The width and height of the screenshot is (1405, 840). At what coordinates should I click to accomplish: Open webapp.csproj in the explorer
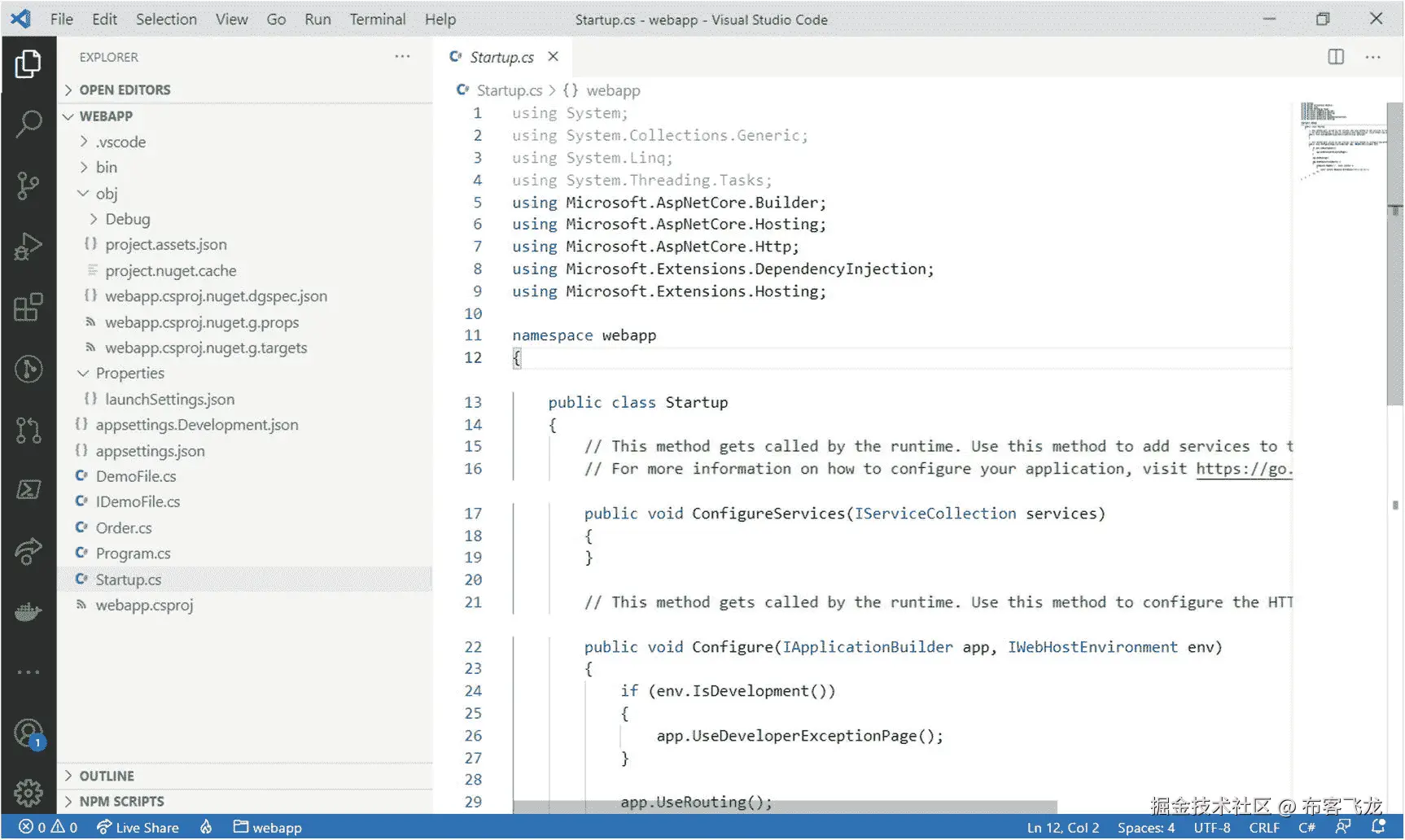click(245, 605)
